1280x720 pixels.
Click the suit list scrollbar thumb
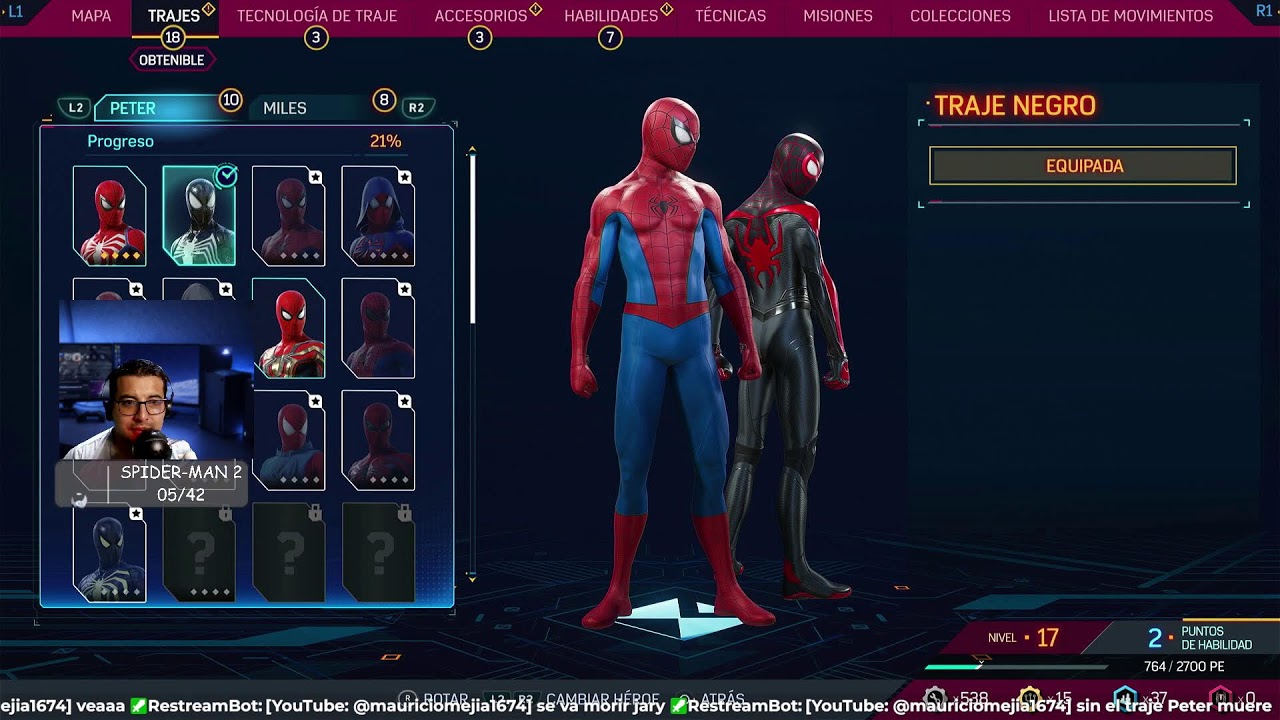(472, 240)
